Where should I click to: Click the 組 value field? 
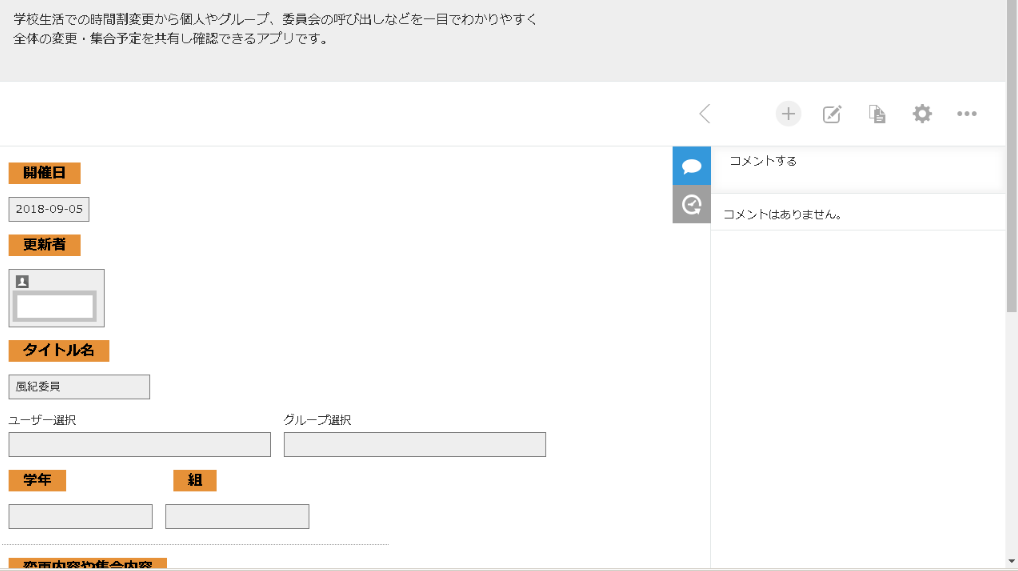click(x=237, y=516)
